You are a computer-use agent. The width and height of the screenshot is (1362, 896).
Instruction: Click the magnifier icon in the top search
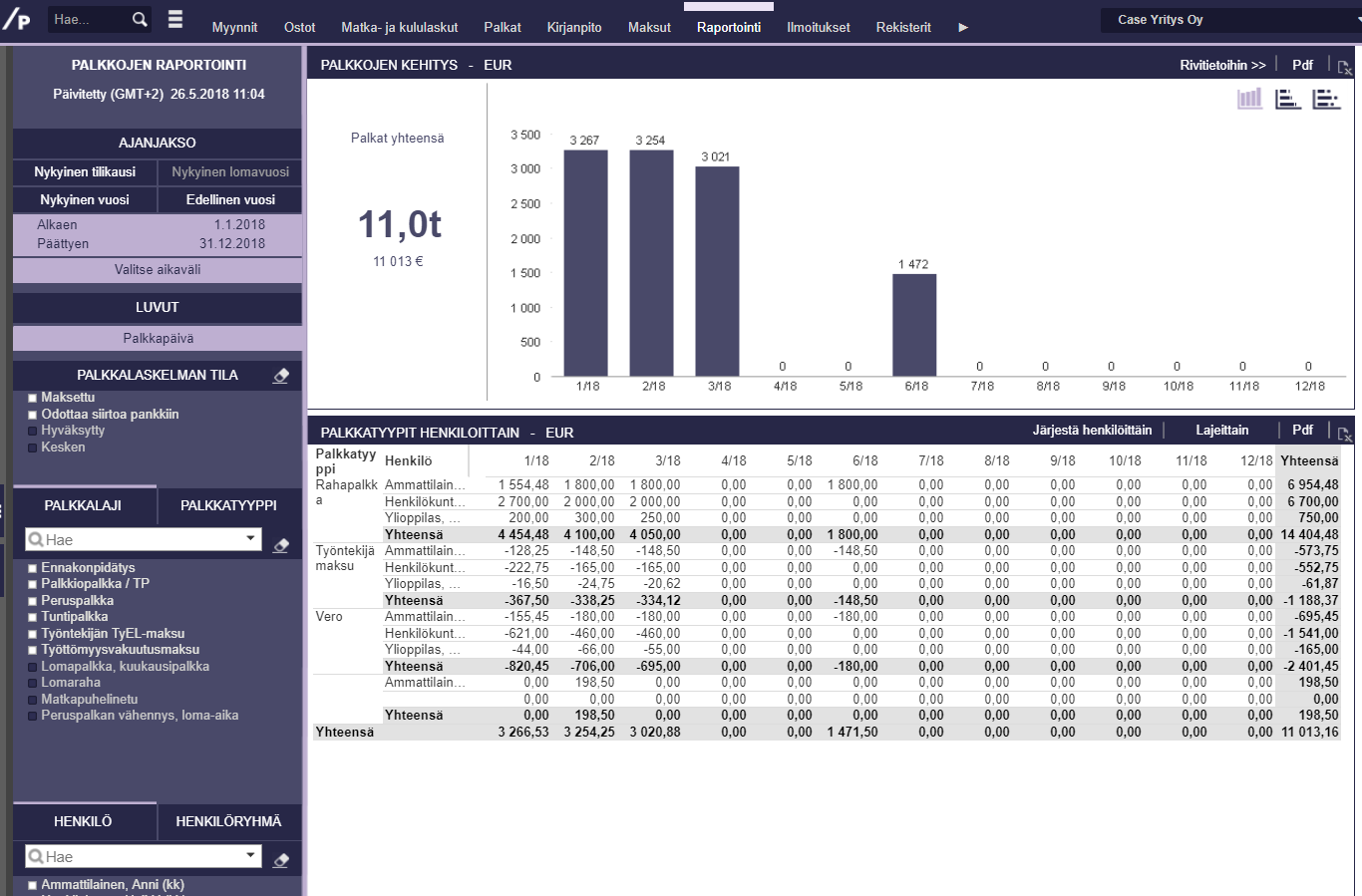140,19
